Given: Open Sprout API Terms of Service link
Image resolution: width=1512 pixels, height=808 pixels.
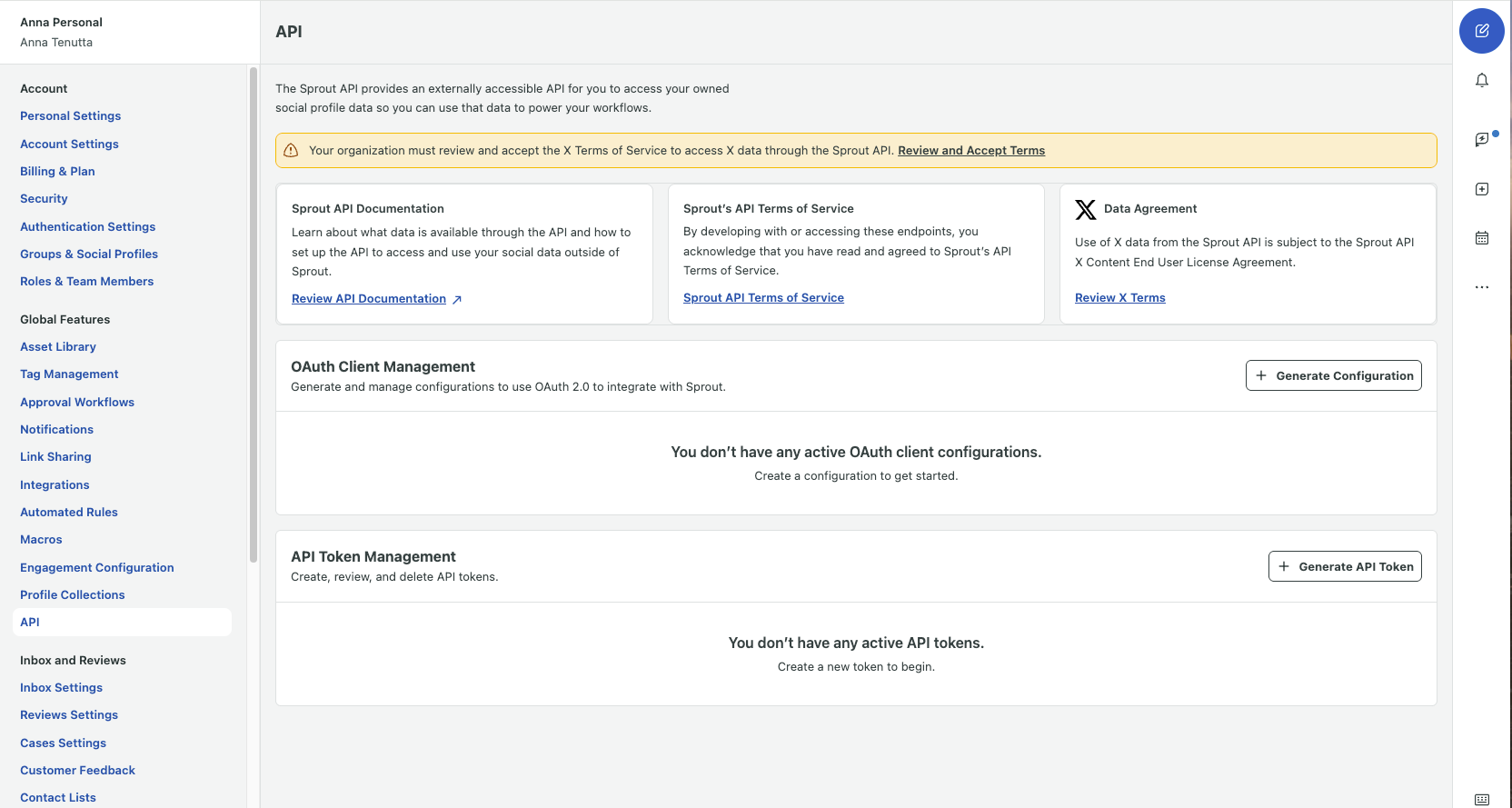Looking at the screenshot, I should pyautogui.click(x=763, y=298).
